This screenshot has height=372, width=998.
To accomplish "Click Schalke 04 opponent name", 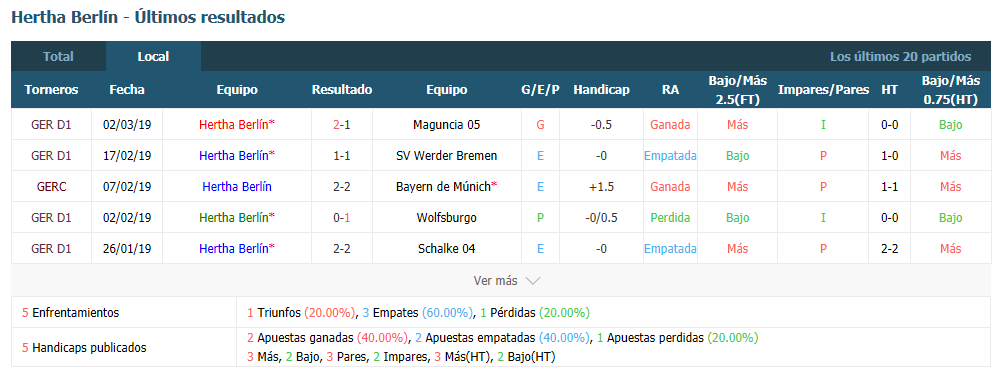I will pyautogui.click(x=446, y=248).
